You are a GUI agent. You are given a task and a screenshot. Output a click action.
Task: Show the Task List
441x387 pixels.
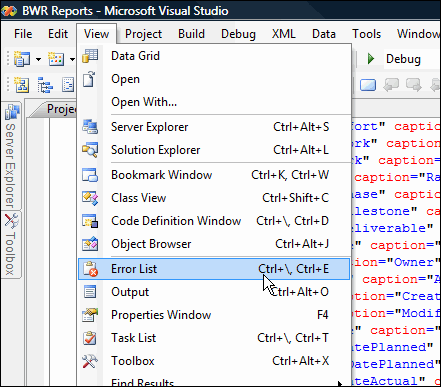214,338
